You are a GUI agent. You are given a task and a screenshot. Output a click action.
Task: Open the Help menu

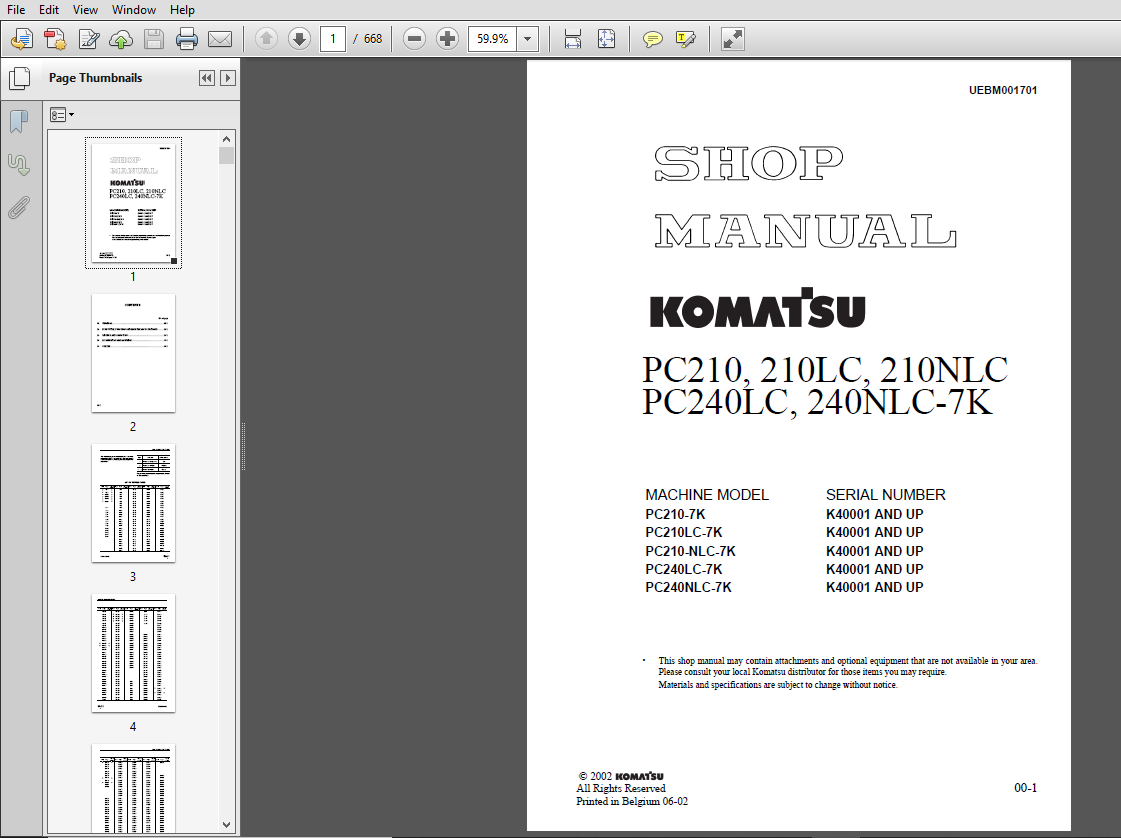click(x=182, y=9)
